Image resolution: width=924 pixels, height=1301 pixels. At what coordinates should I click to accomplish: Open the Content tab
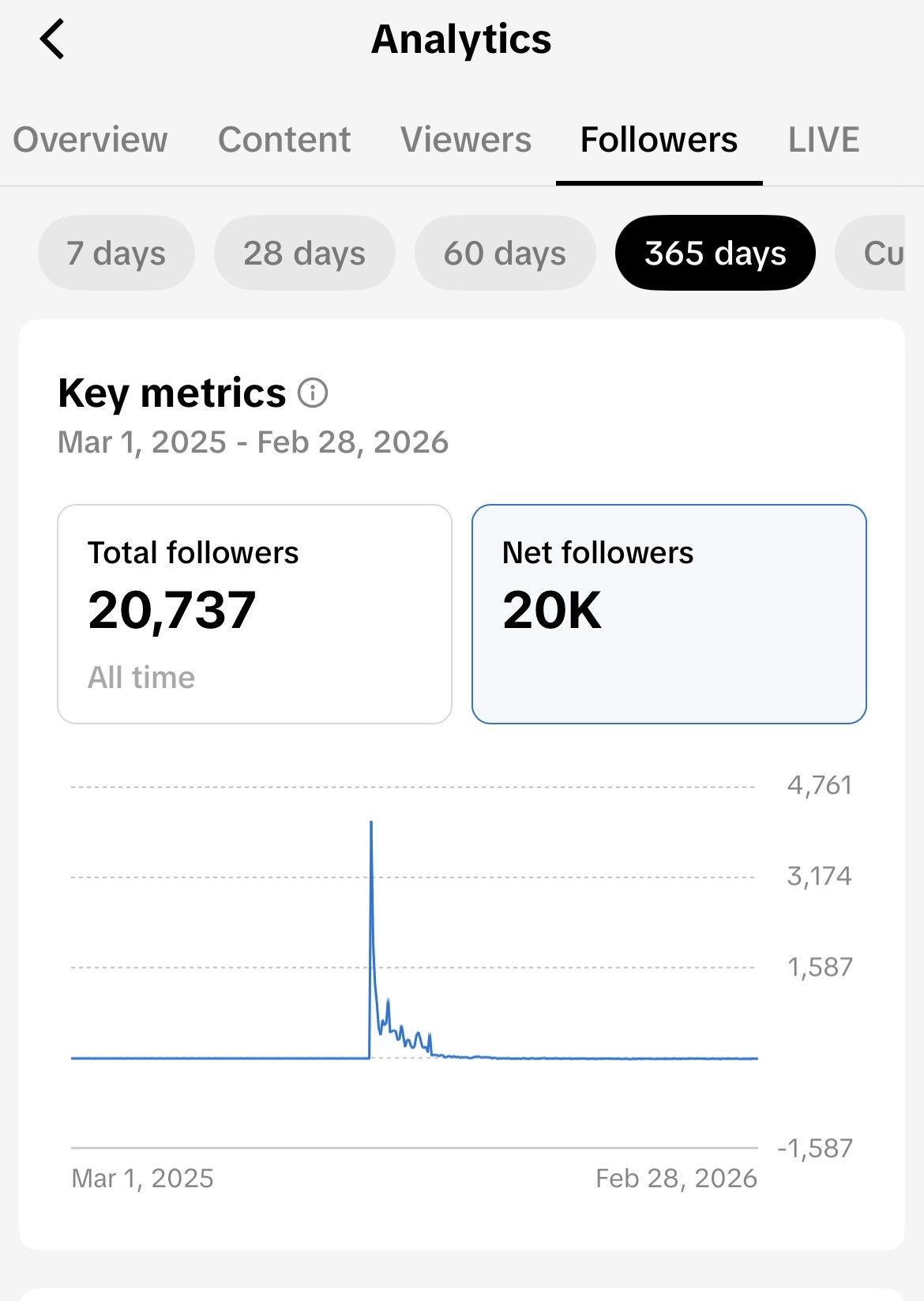point(284,140)
